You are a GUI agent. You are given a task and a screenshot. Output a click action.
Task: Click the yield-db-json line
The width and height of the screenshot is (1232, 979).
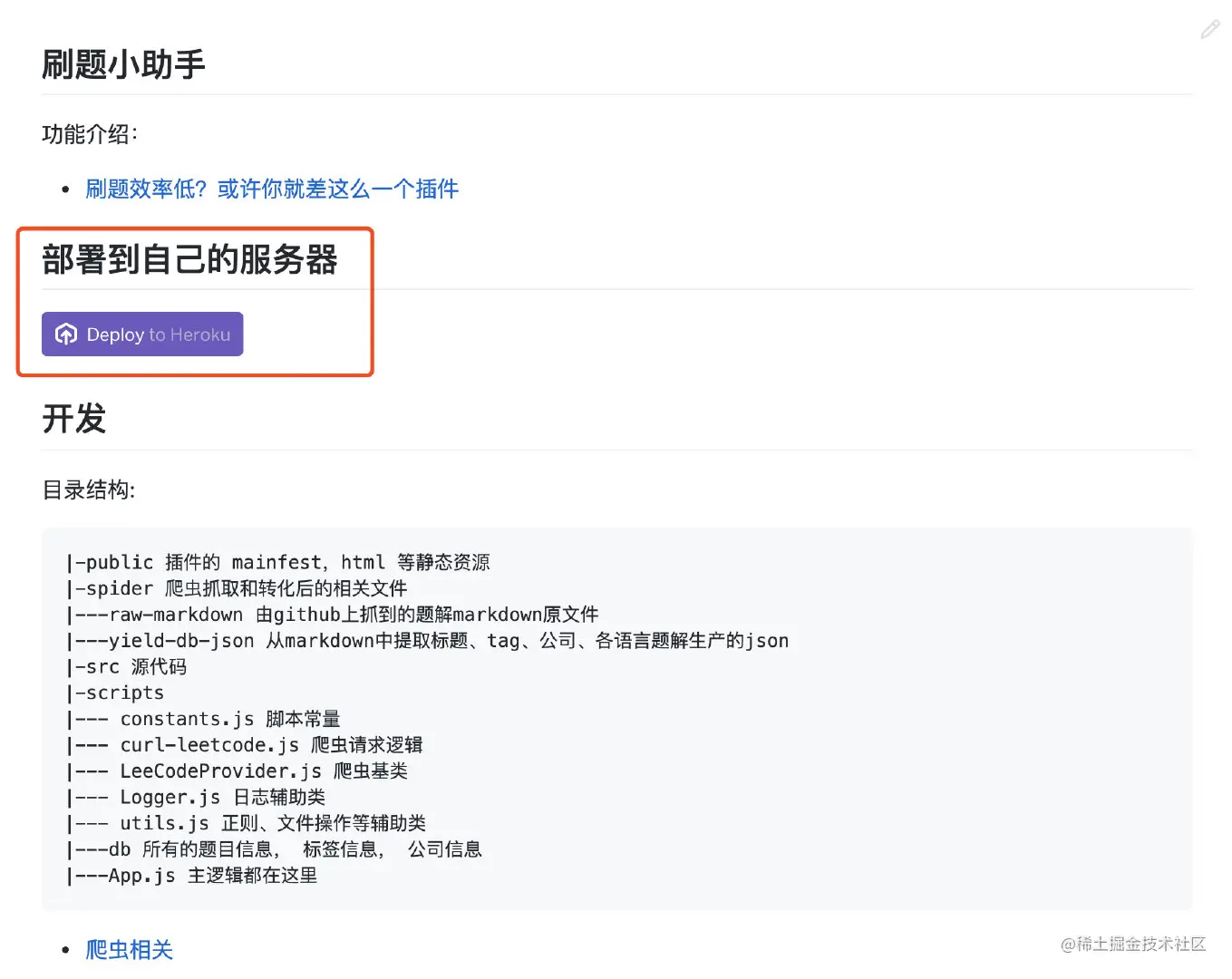427,641
